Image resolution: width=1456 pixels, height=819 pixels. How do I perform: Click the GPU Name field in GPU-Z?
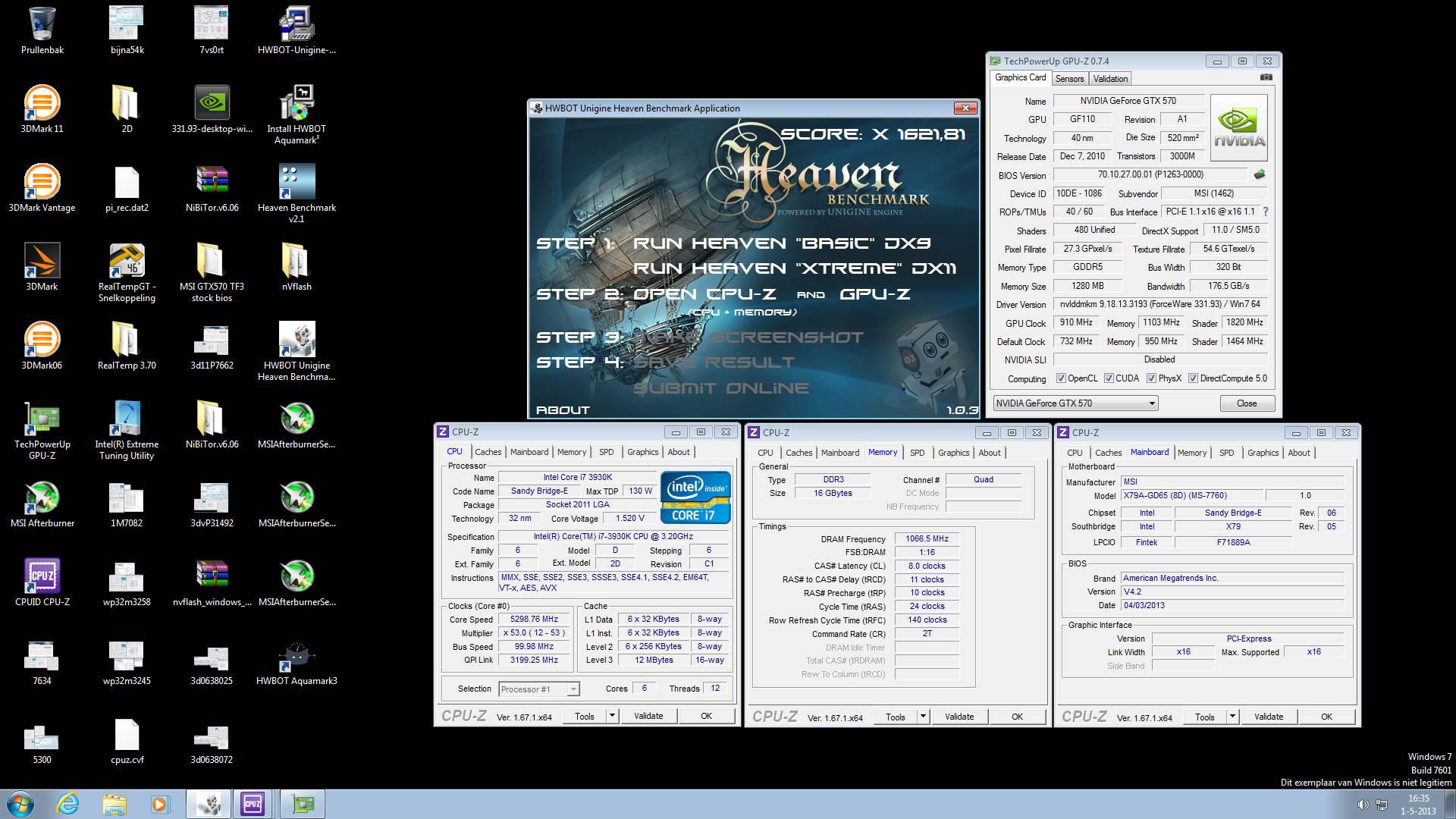click(1128, 101)
